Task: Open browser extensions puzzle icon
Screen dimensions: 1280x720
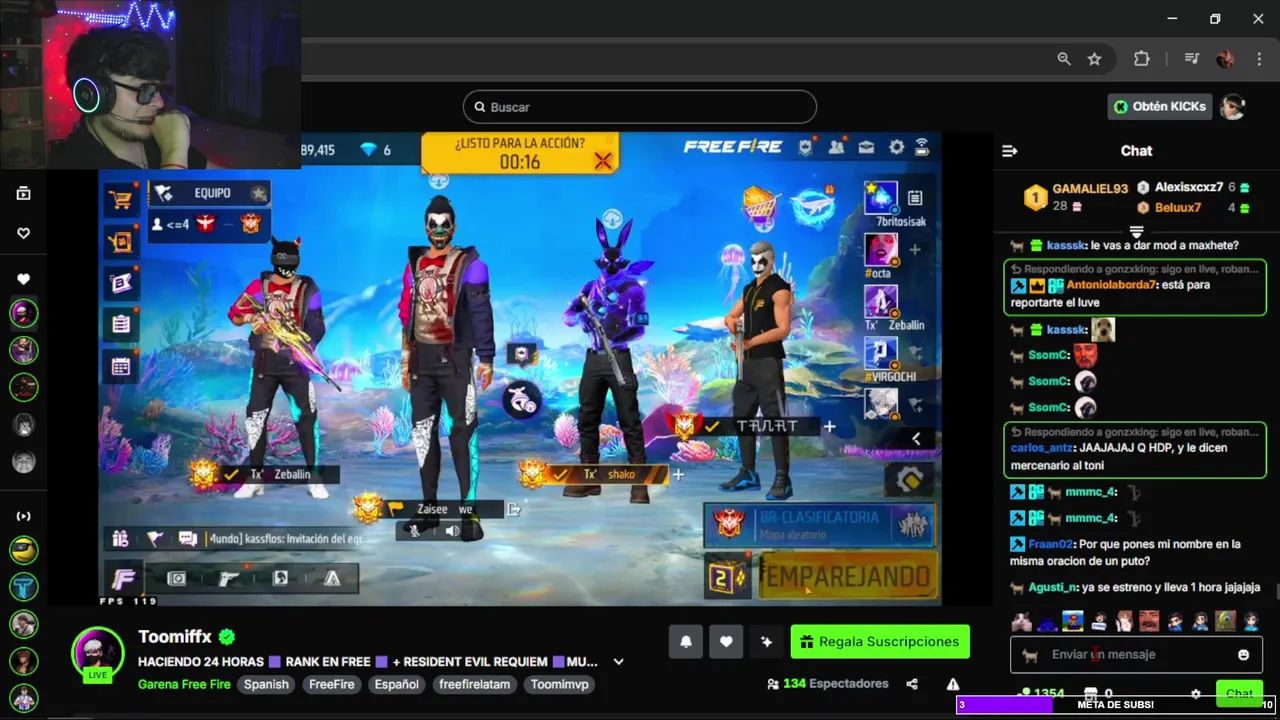Action: (1142, 59)
